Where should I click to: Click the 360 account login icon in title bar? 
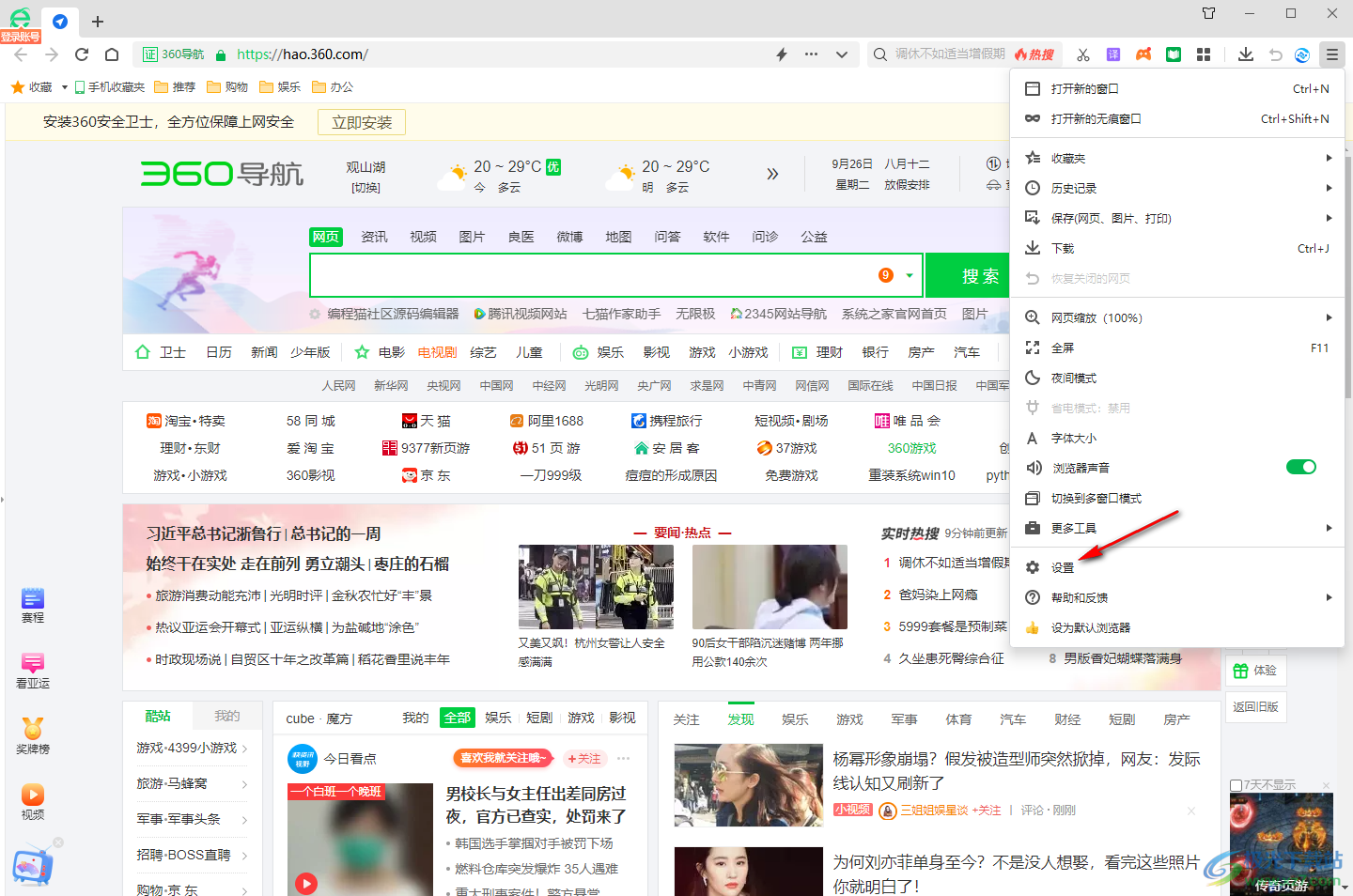pos(20,22)
